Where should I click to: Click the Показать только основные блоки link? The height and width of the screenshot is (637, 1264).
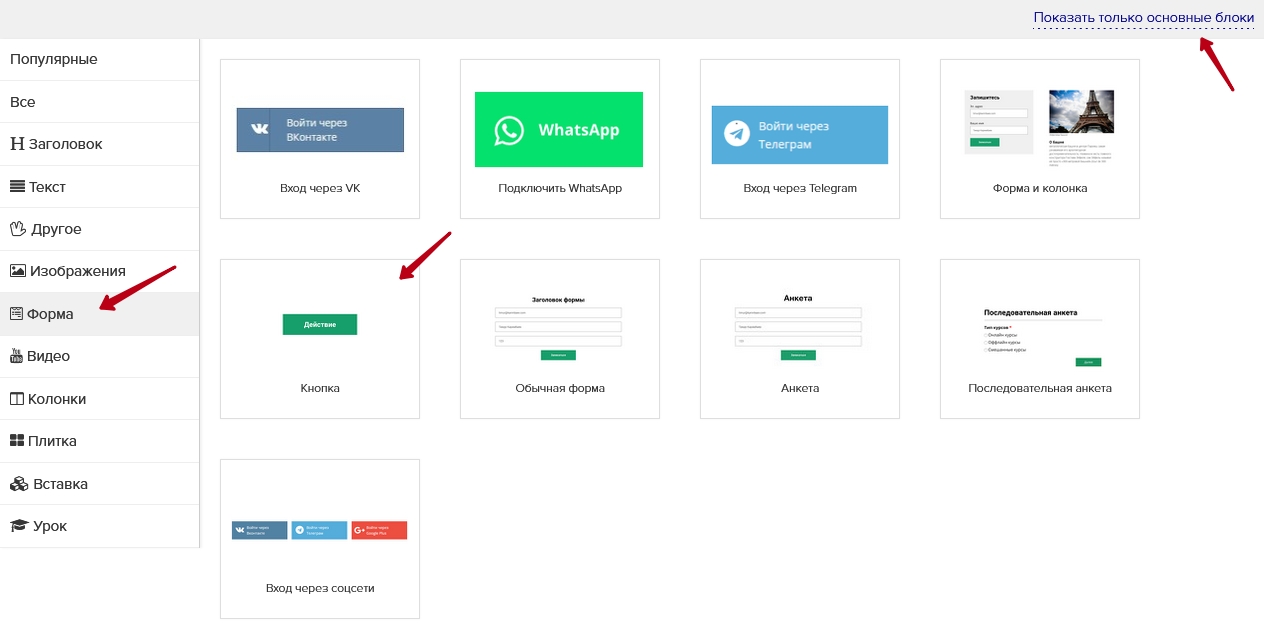[x=1143, y=18]
